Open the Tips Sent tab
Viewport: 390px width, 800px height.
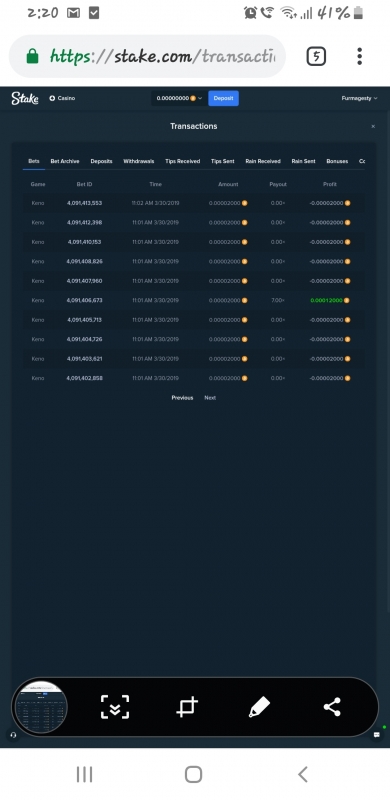pos(223,161)
